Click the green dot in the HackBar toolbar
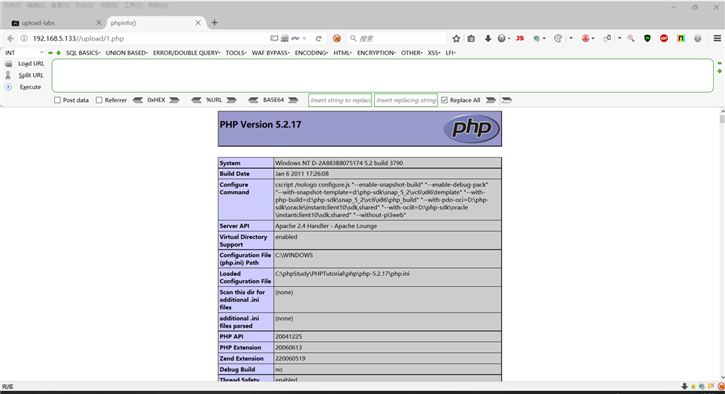Viewport: 725px width, 394px height. click(59, 53)
